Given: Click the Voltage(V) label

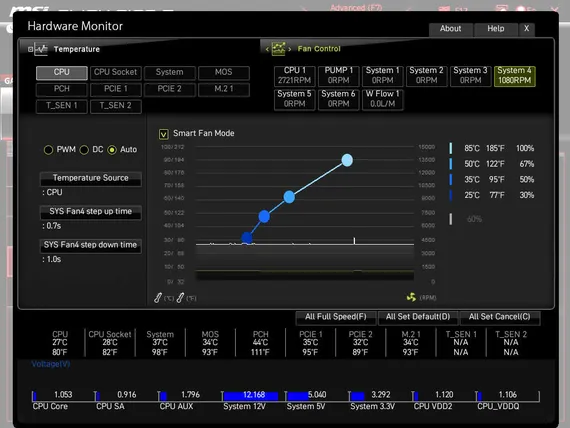Looking at the screenshot, I should (51, 364).
